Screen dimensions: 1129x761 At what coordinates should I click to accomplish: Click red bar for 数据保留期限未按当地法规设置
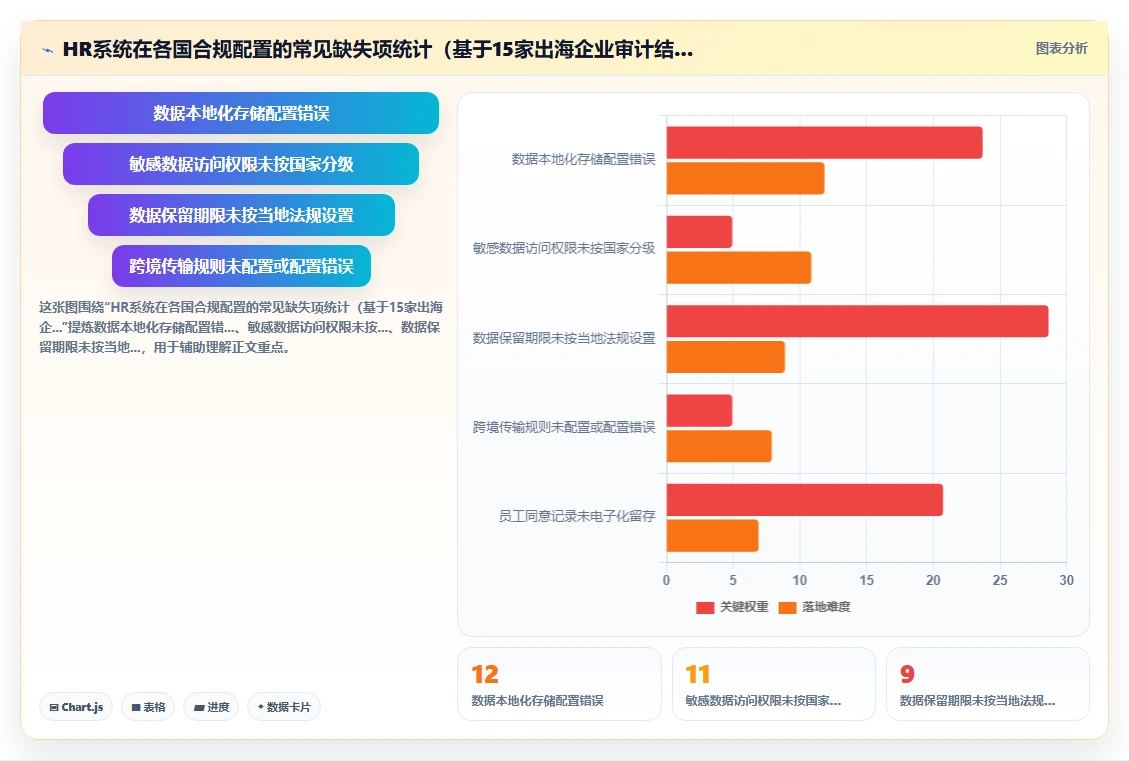point(858,321)
